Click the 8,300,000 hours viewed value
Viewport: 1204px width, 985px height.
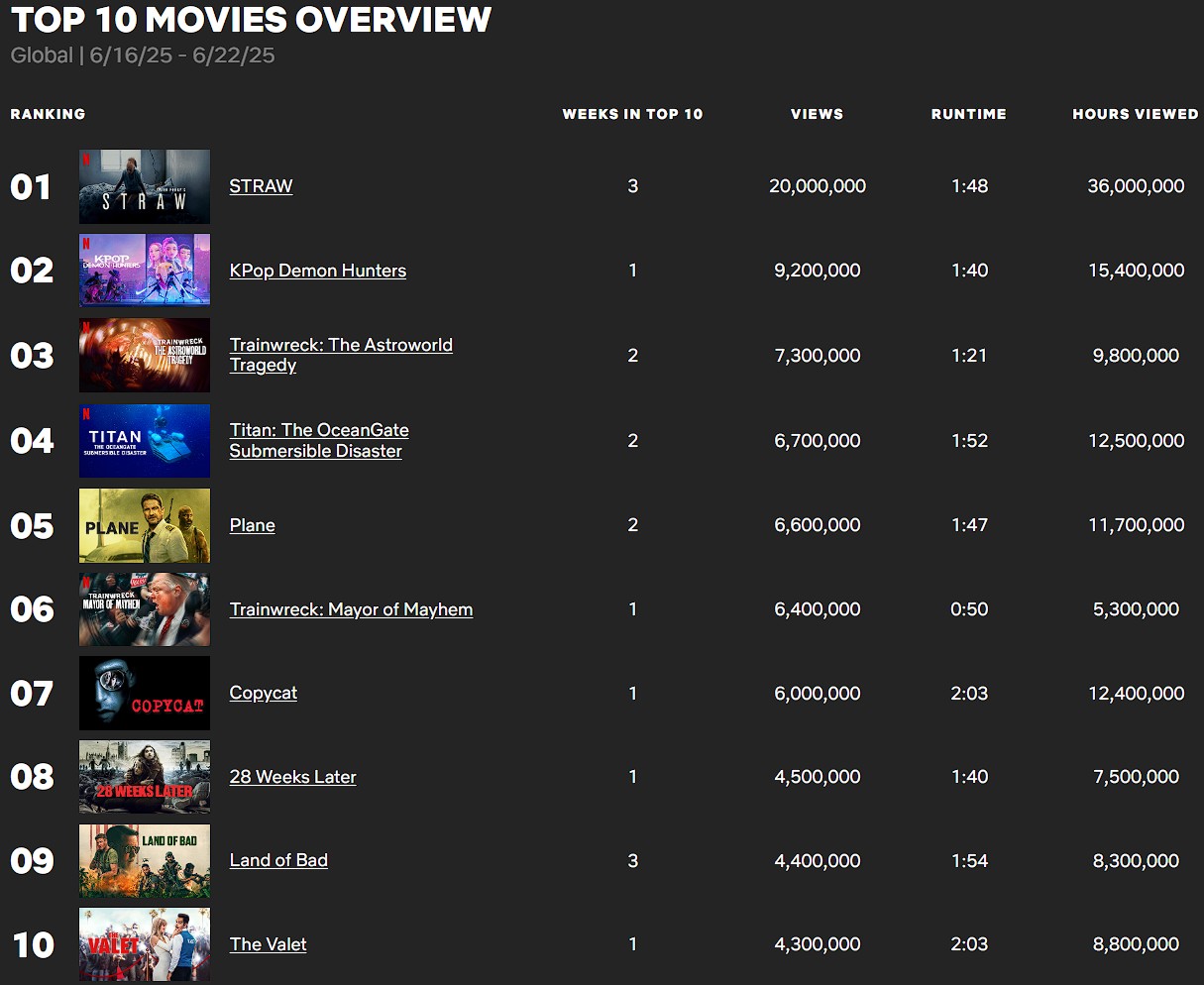coord(1136,860)
